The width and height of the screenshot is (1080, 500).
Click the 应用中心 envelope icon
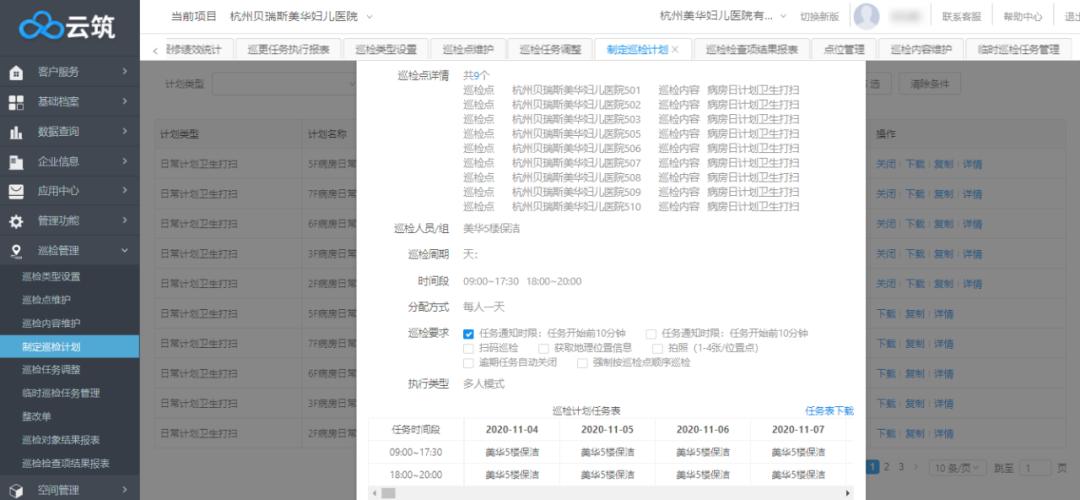click(x=16, y=191)
